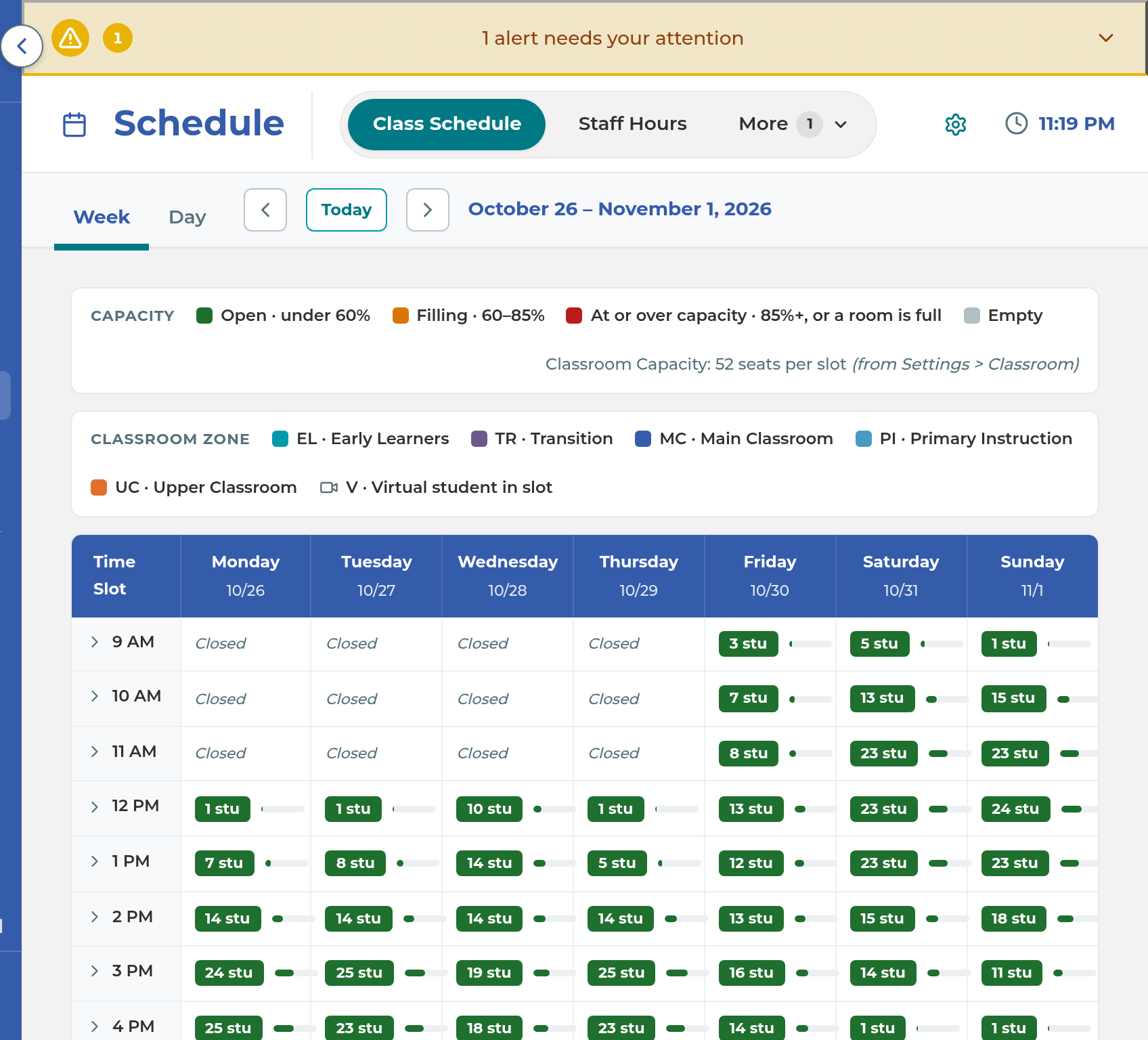The width and height of the screenshot is (1148, 1040).
Task: Select the Class Schedule tab
Action: 447,124
